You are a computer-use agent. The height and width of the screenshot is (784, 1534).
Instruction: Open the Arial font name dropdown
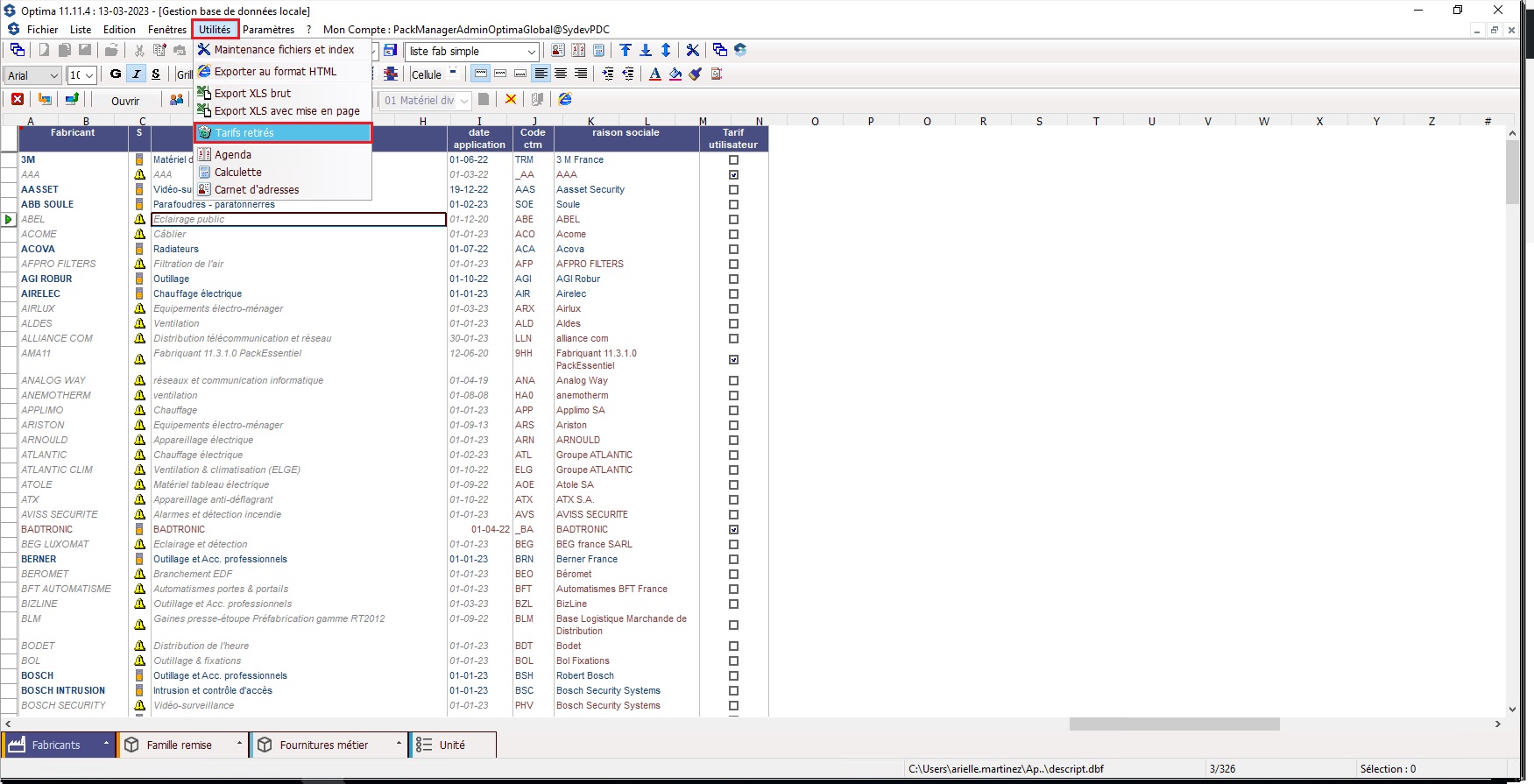coord(54,75)
